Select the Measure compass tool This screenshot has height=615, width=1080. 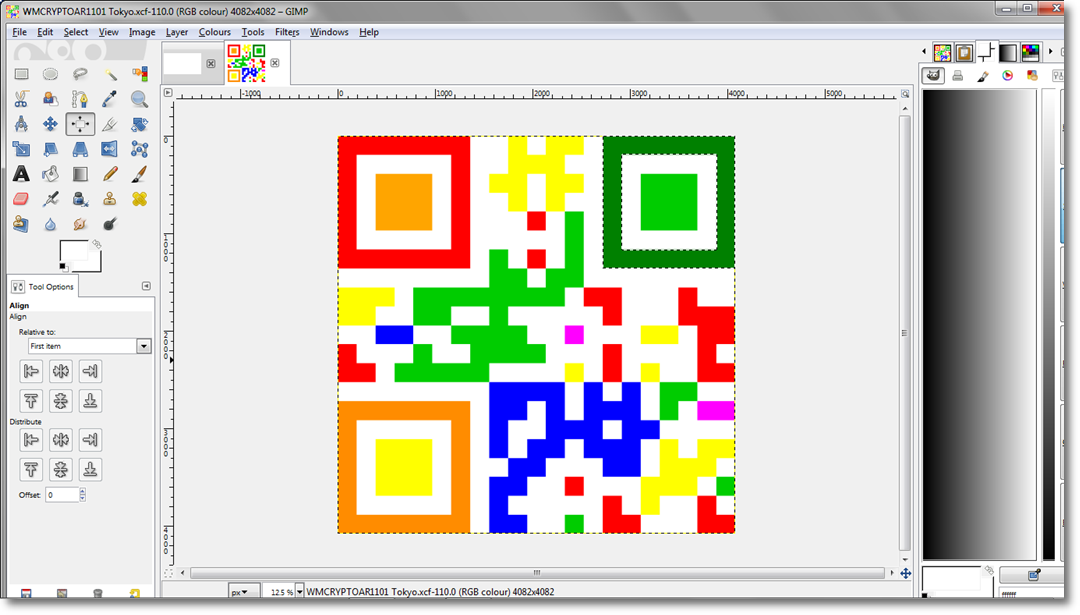click(x=21, y=124)
